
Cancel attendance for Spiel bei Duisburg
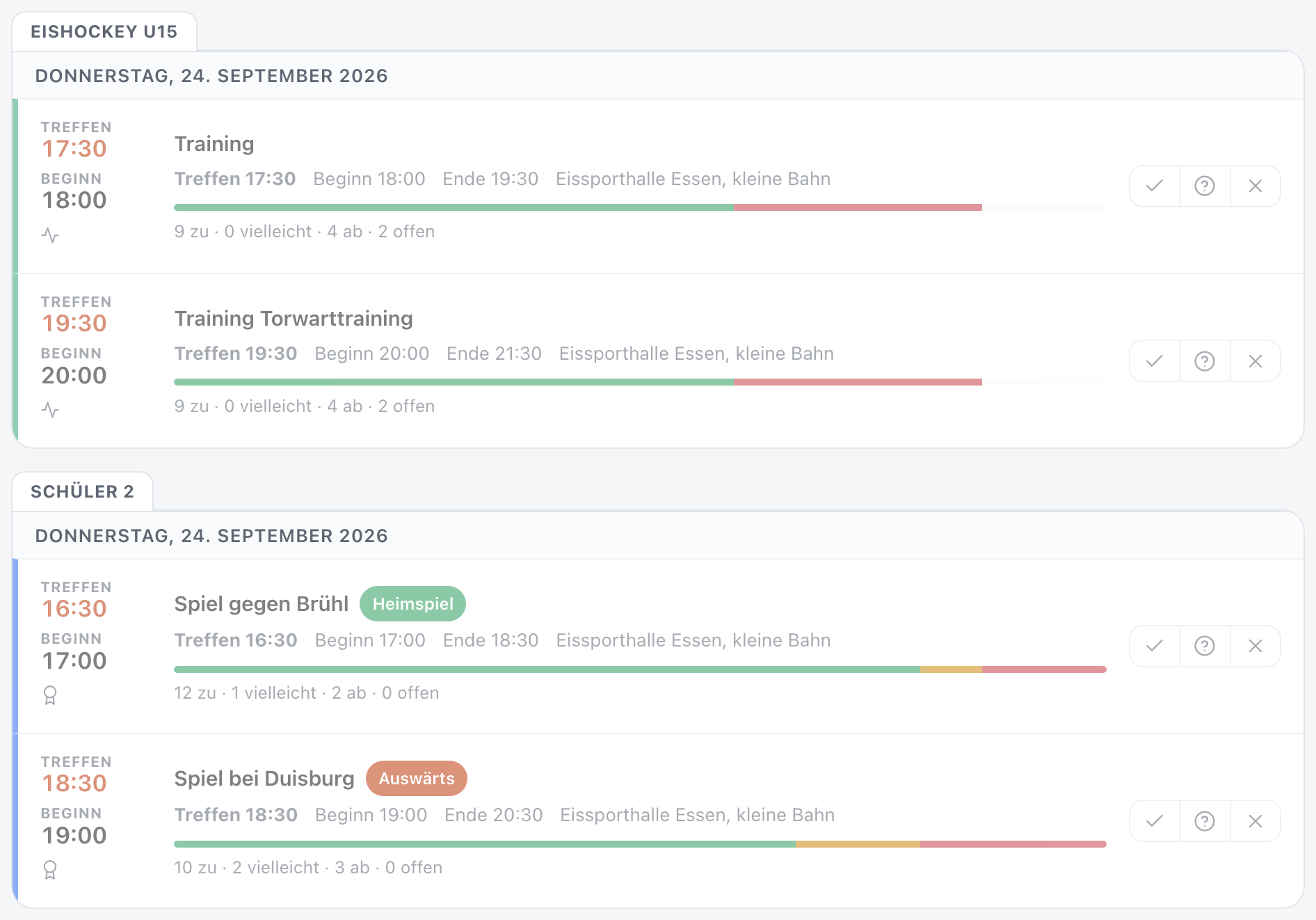pos(1255,821)
